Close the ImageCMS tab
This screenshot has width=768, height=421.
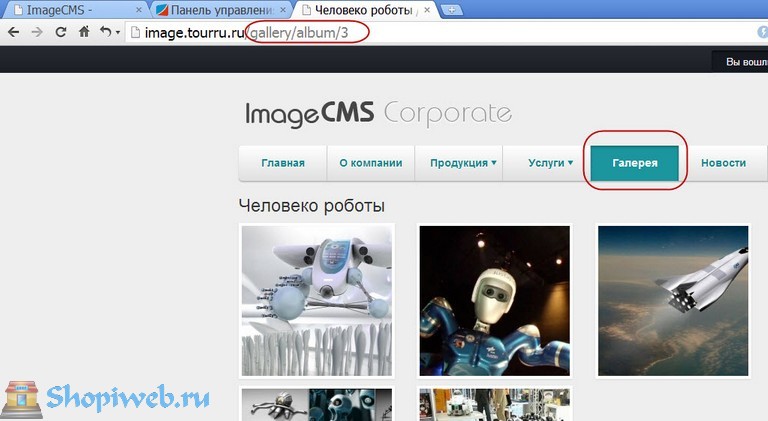pos(139,10)
